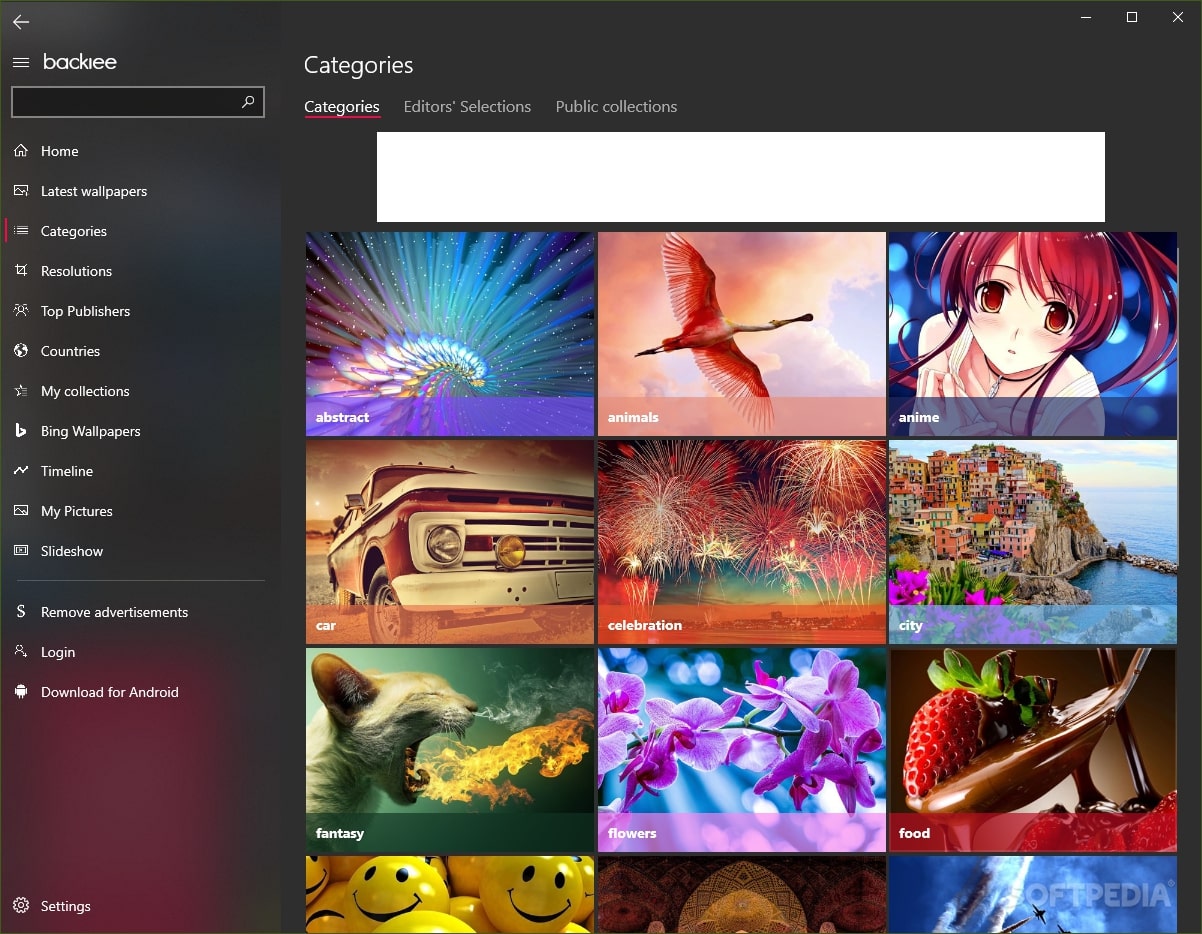Image resolution: width=1202 pixels, height=934 pixels.
Task: Toggle the hamburger navigation menu
Action: click(x=21, y=62)
